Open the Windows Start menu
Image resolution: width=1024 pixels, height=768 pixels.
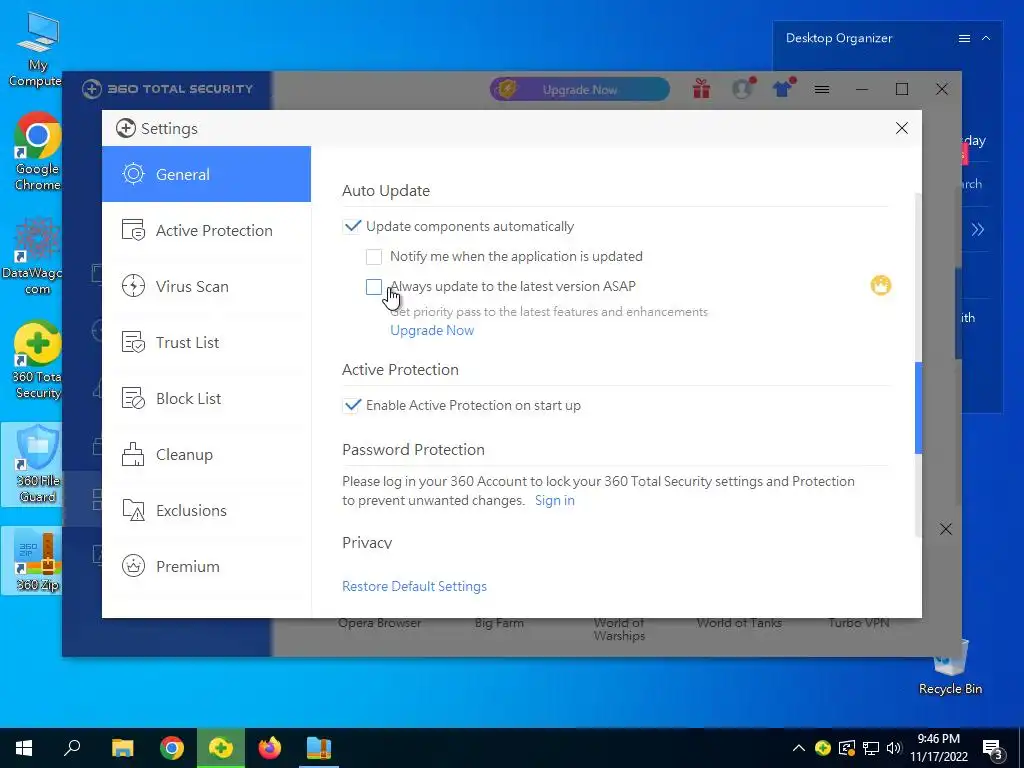click(x=24, y=748)
